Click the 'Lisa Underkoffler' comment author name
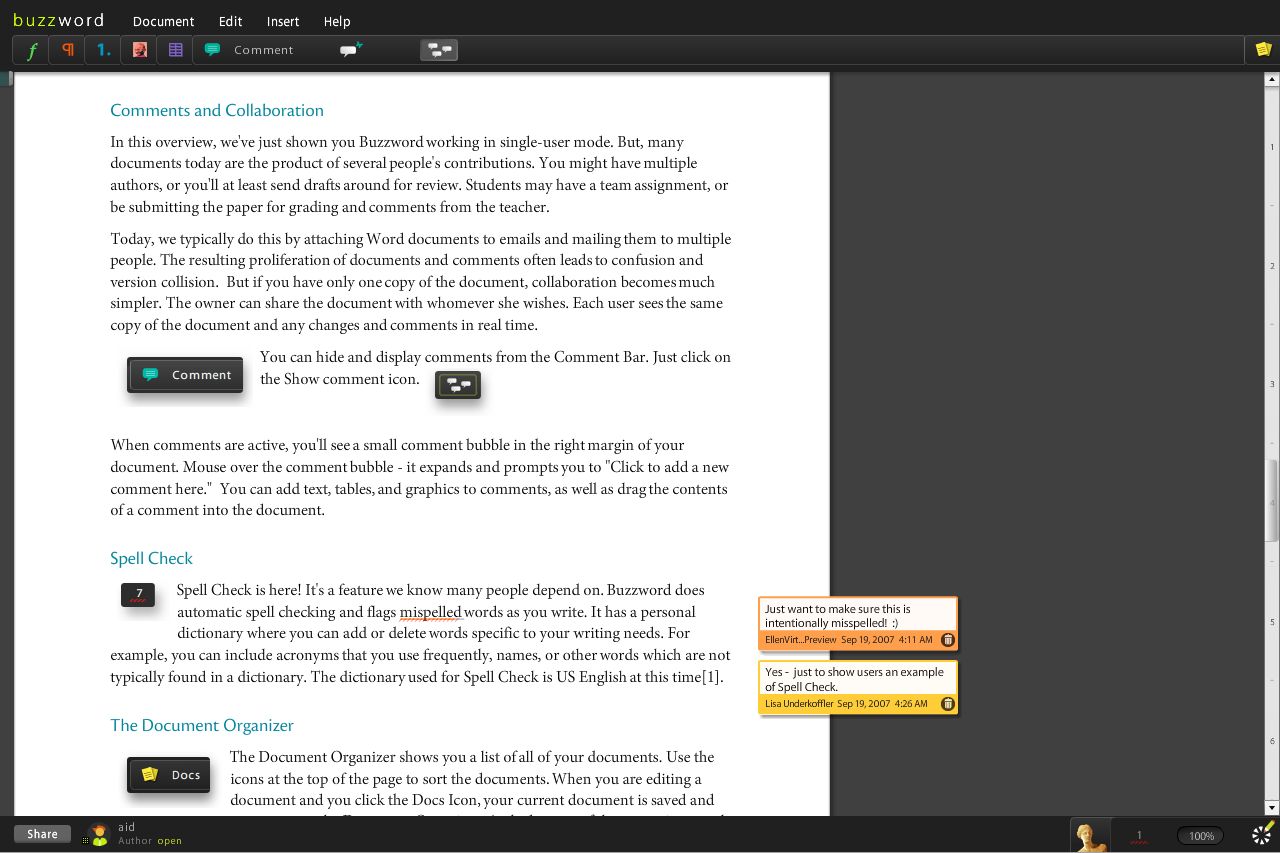 click(x=799, y=704)
